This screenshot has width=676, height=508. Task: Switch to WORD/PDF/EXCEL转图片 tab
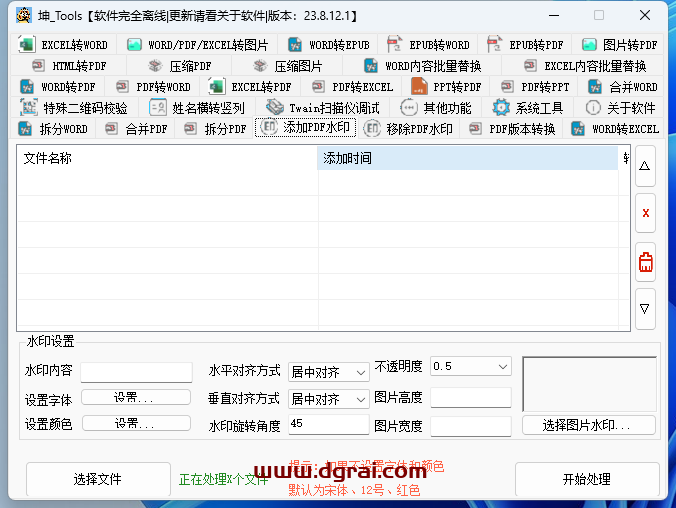(197, 44)
